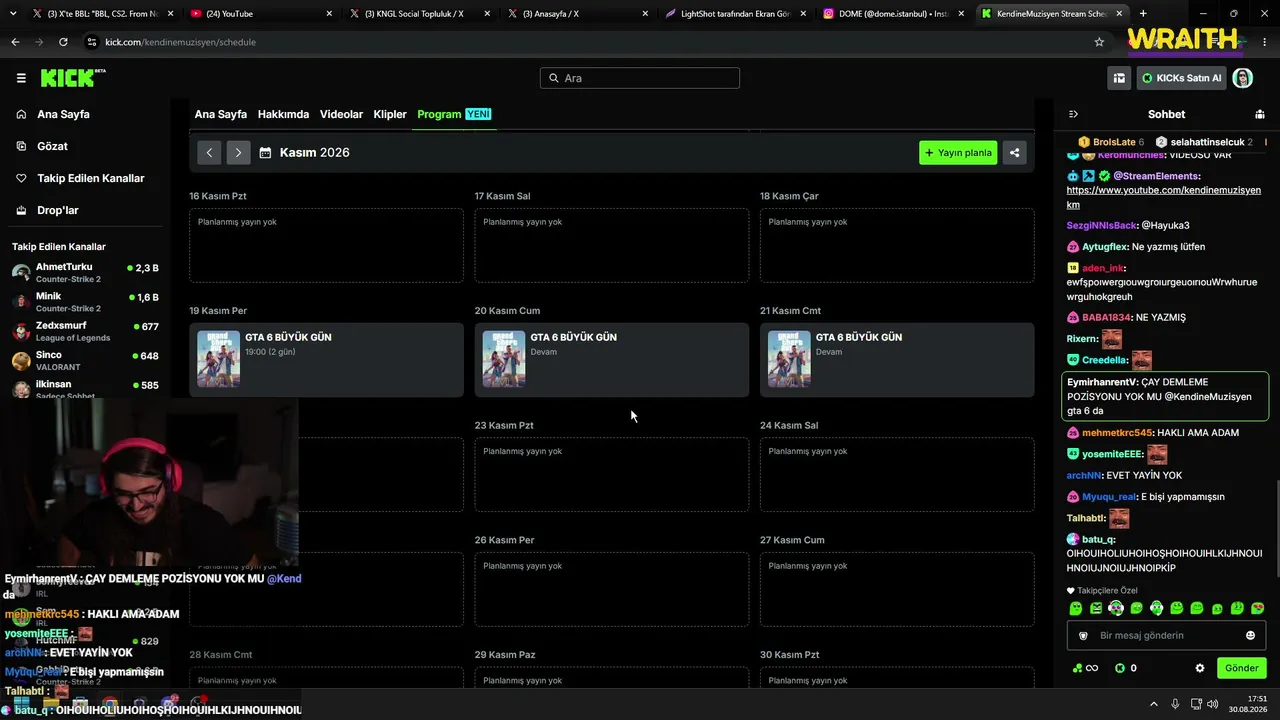Click username Creedella in chat
1280x720 pixels.
coord(1104,360)
